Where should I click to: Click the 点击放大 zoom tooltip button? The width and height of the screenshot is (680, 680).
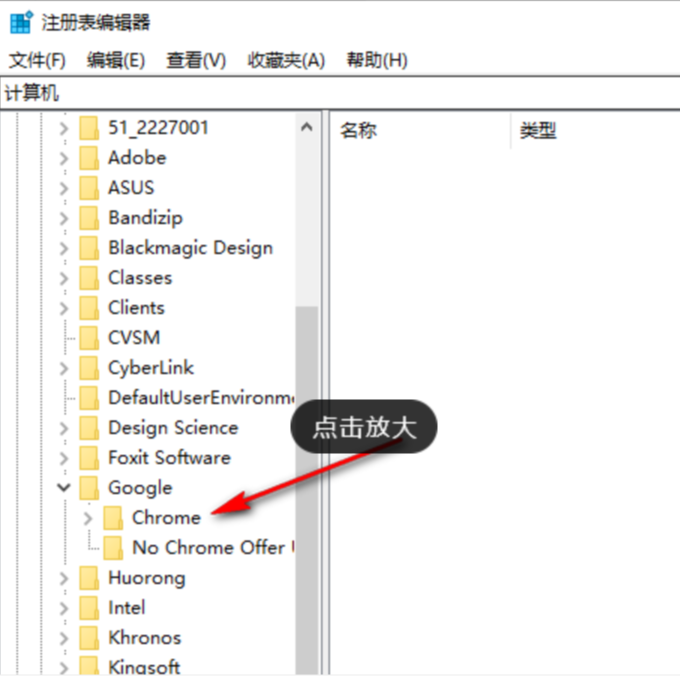364,427
